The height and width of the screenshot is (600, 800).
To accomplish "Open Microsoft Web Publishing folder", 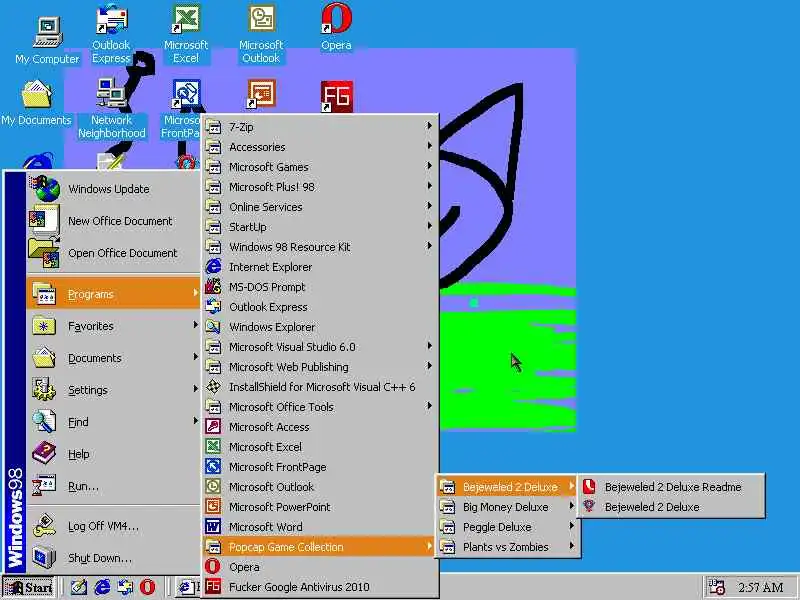I will pyautogui.click(x=319, y=367).
